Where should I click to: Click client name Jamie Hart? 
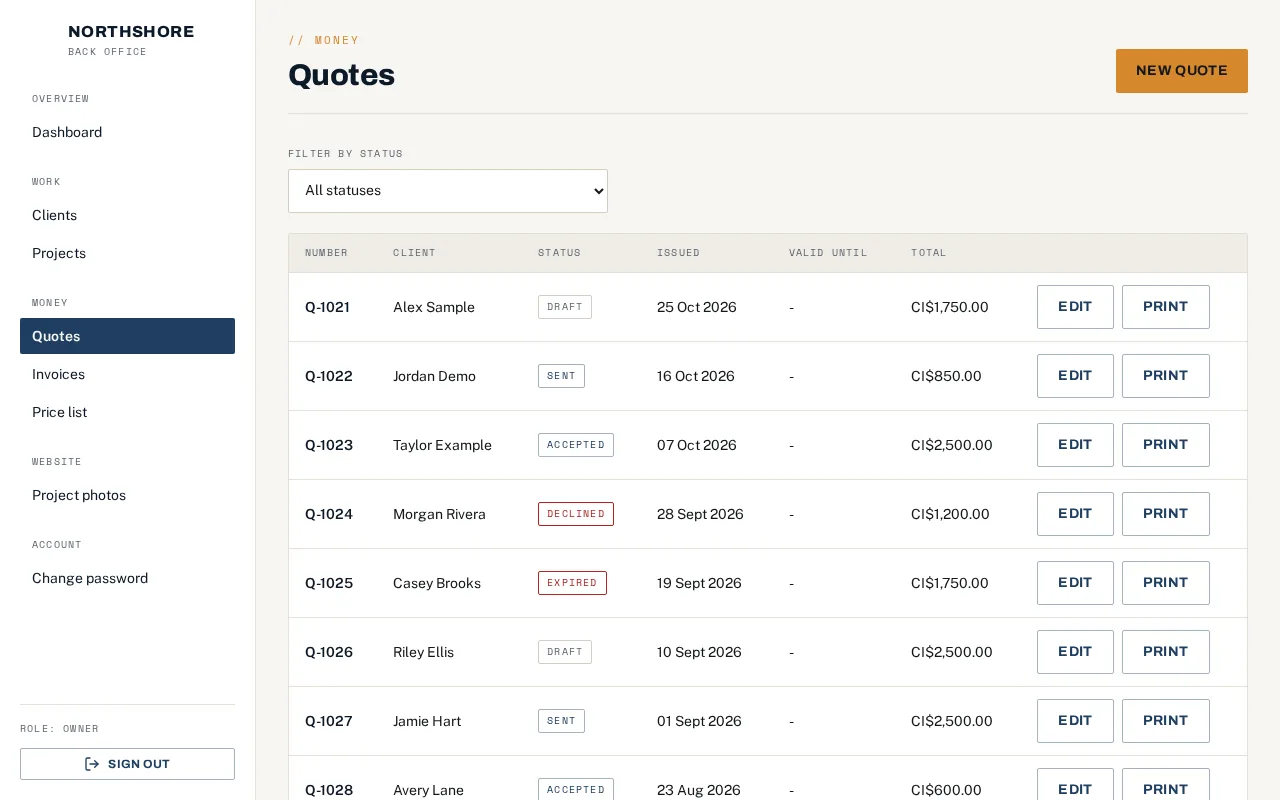pyautogui.click(x=427, y=721)
